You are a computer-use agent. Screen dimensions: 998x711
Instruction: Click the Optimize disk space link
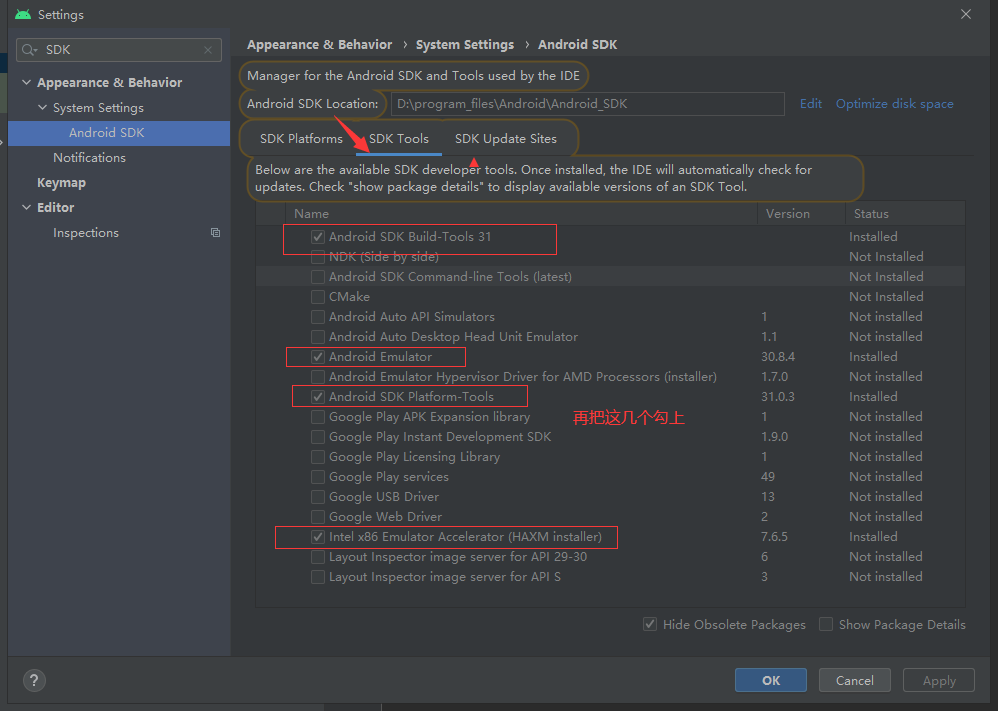[894, 104]
